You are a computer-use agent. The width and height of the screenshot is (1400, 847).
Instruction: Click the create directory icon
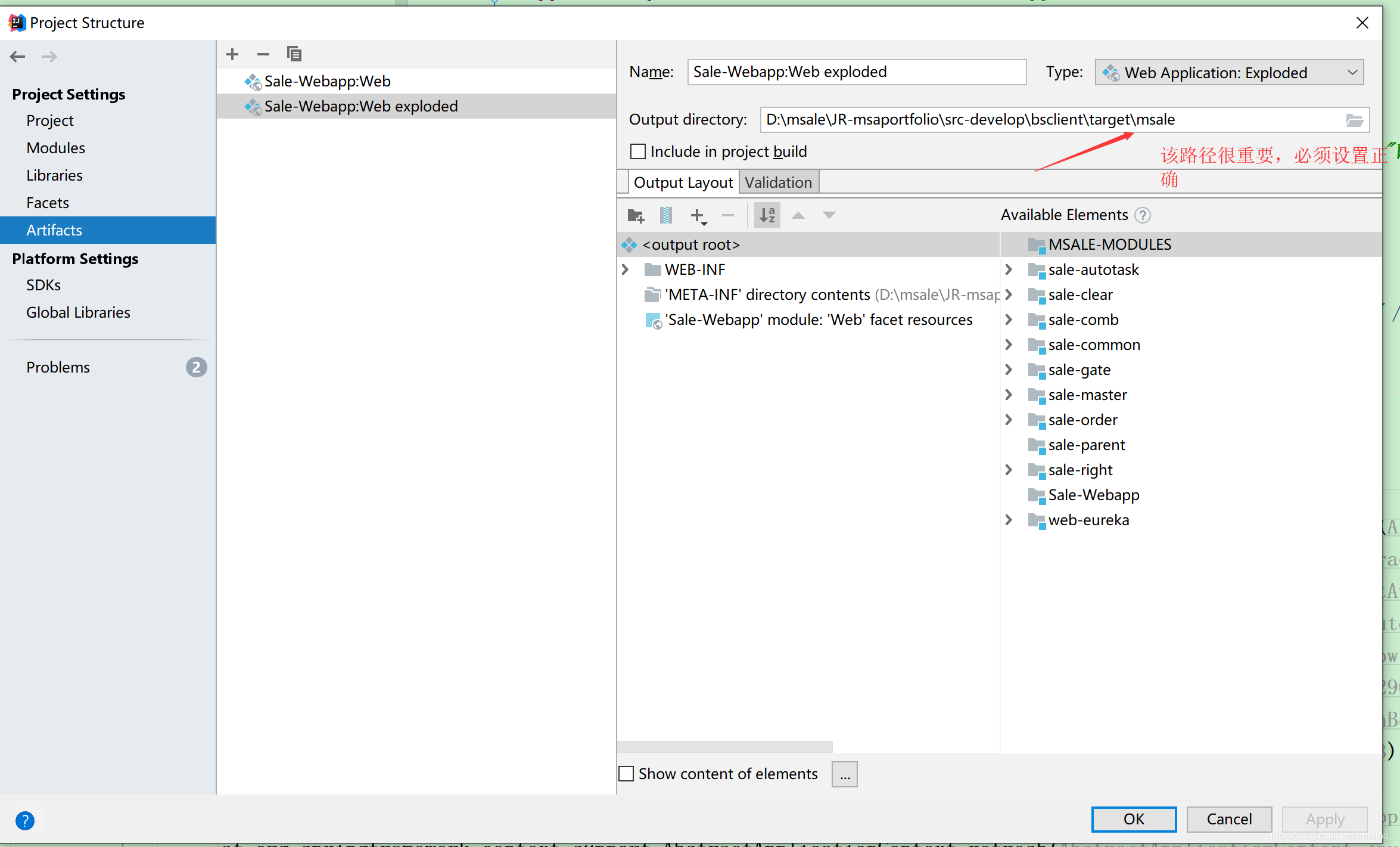click(x=636, y=215)
